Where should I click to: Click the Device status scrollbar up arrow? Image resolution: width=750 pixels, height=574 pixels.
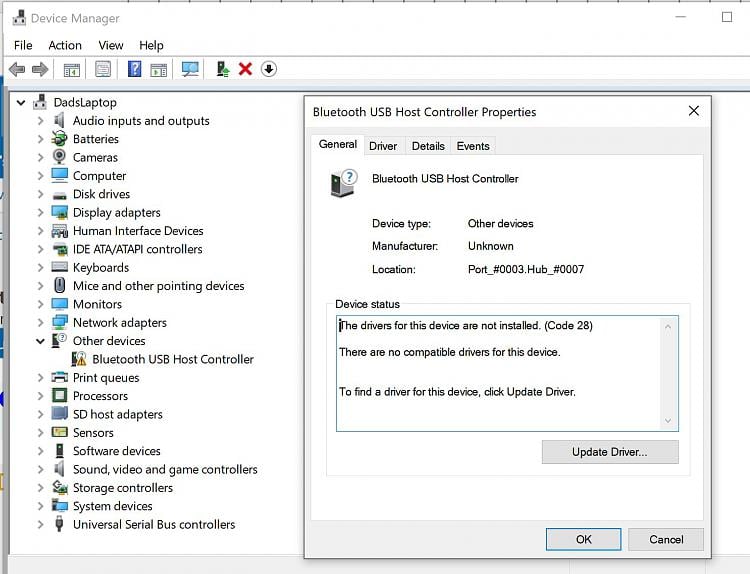tap(668, 326)
